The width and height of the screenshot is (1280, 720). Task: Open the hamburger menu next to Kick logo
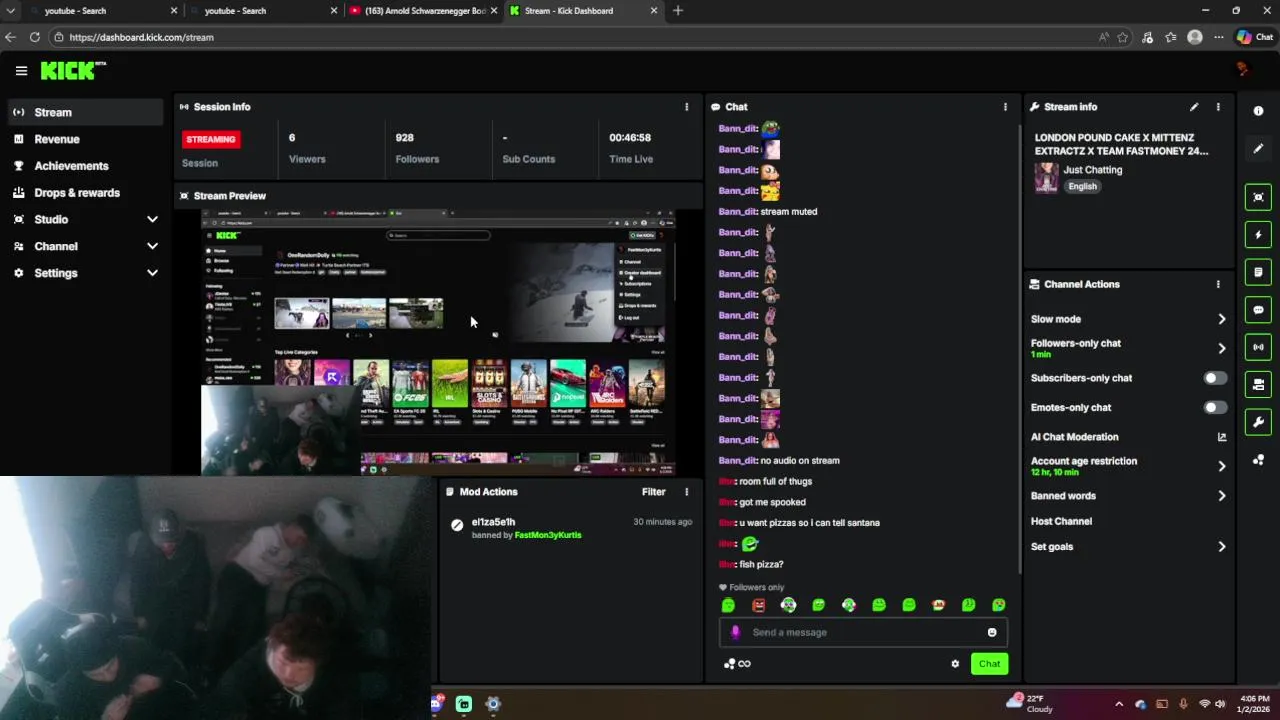21,71
